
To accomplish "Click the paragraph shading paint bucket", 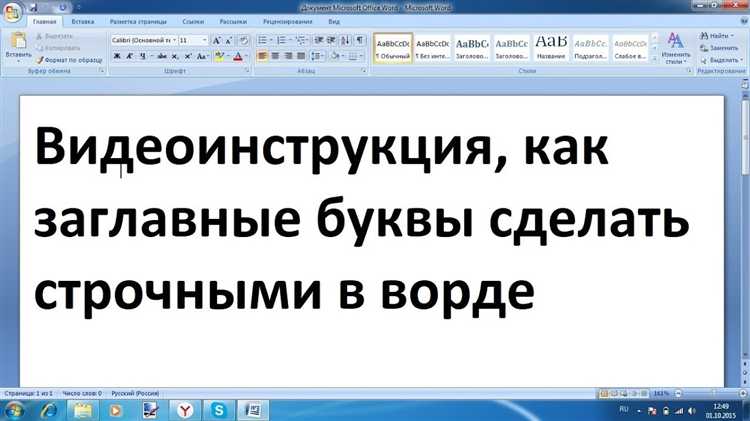I will tap(334, 56).
